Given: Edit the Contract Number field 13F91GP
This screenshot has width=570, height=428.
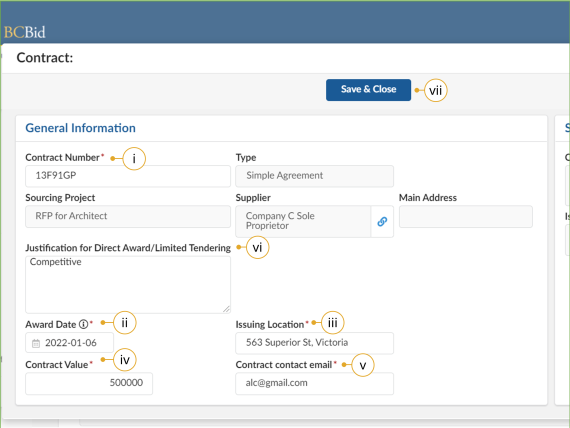Looking at the screenshot, I should [x=128, y=176].
